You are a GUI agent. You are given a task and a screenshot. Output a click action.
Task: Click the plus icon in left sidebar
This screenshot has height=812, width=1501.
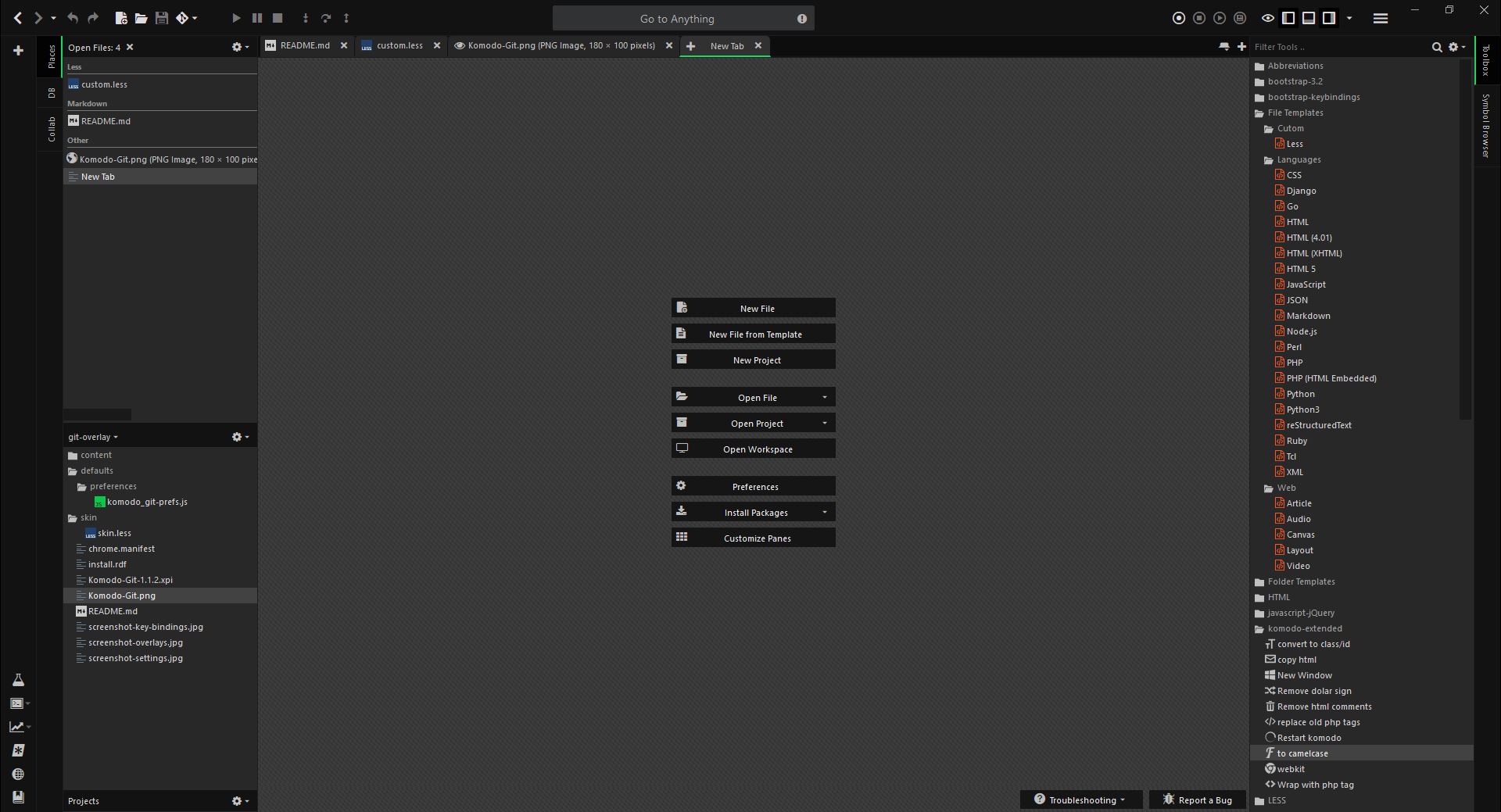18,51
